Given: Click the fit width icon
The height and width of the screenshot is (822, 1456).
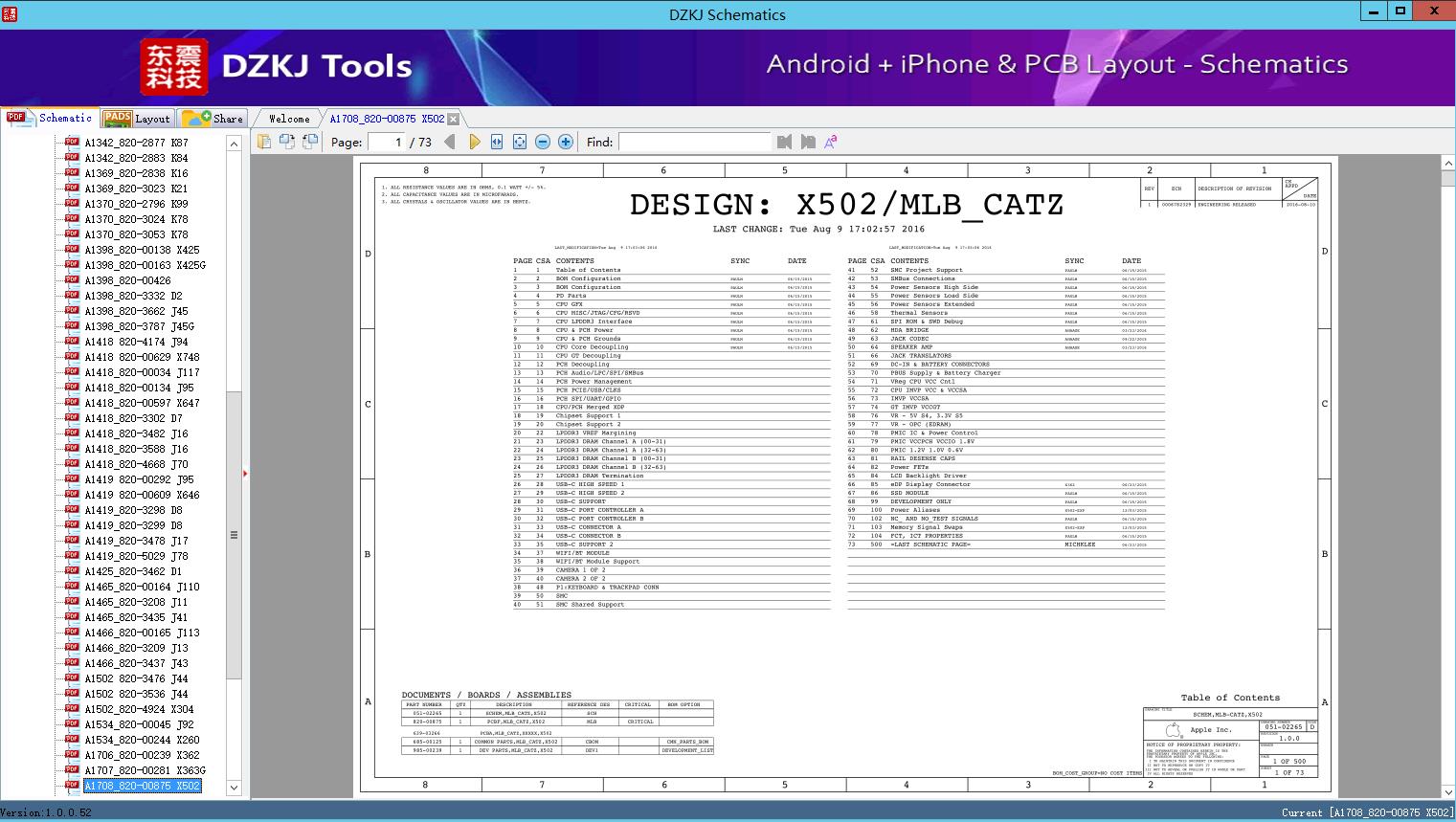Looking at the screenshot, I should tap(497, 142).
